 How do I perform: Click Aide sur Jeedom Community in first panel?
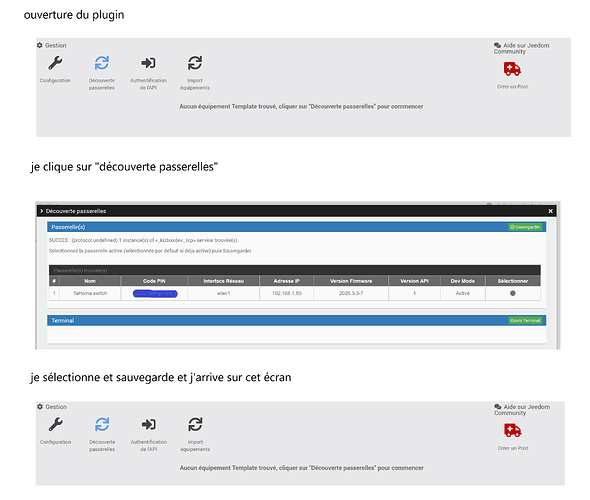522,48
